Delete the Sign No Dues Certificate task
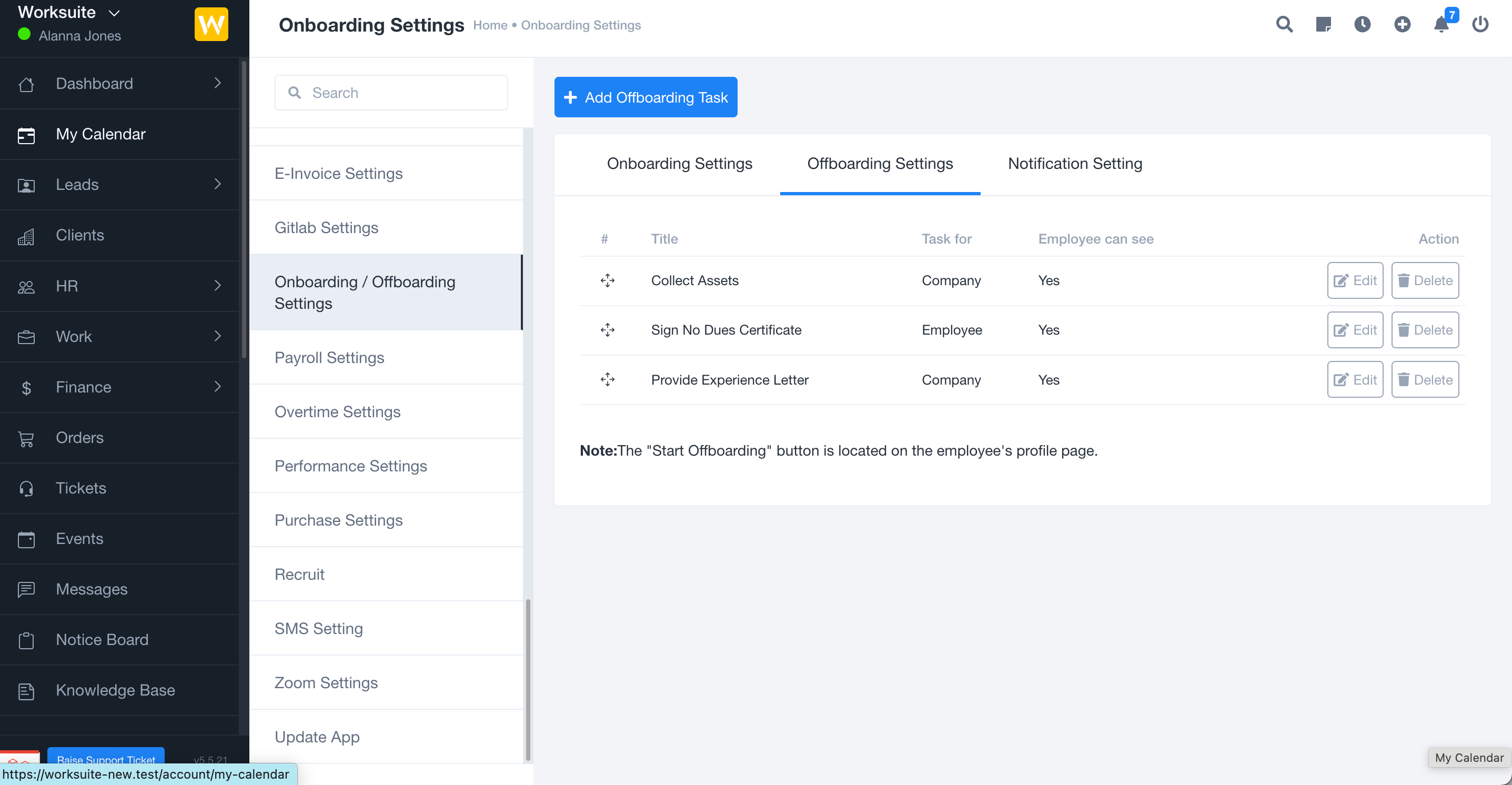The width and height of the screenshot is (1512, 785). [x=1425, y=330]
